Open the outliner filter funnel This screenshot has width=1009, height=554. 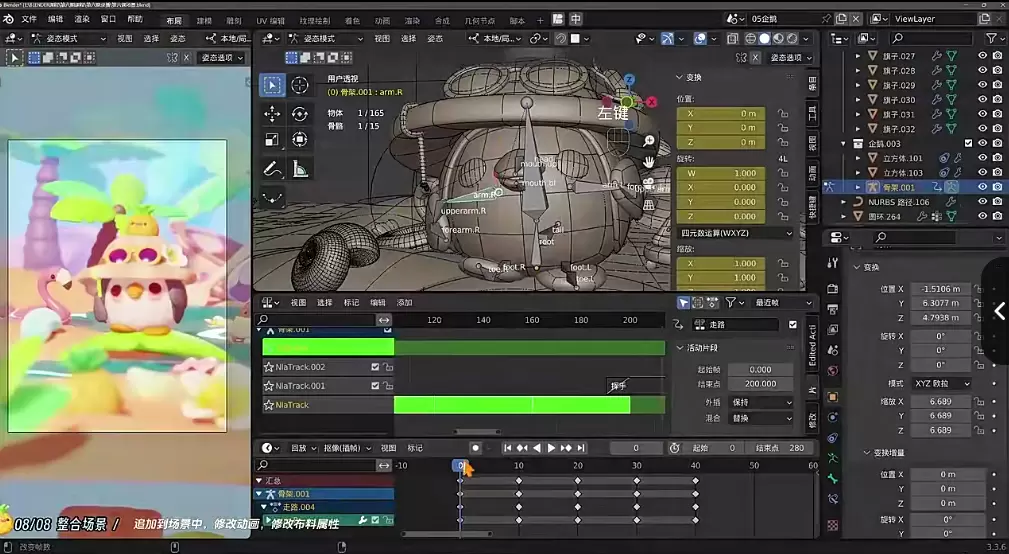pyautogui.click(x=991, y=39)
